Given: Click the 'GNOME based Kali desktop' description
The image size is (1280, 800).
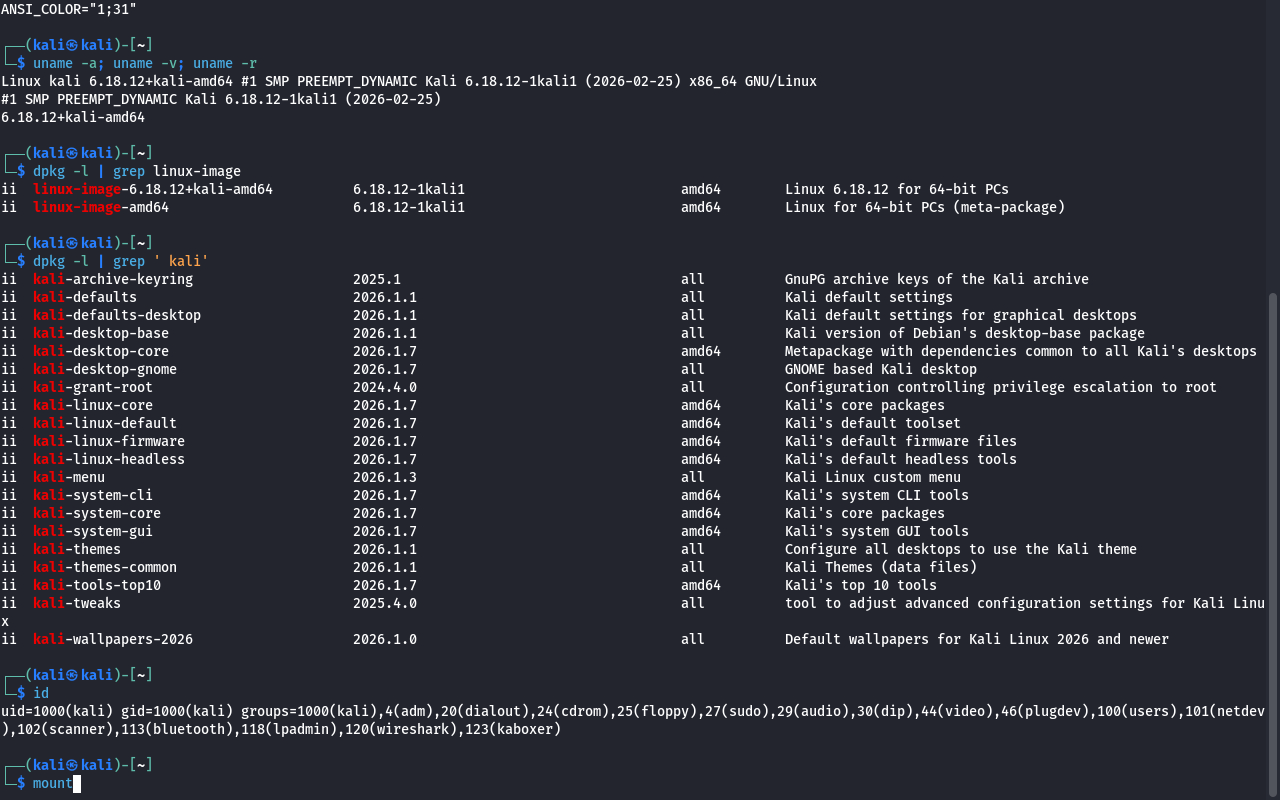Looking at the screenshot, I should tap(880, 369).
